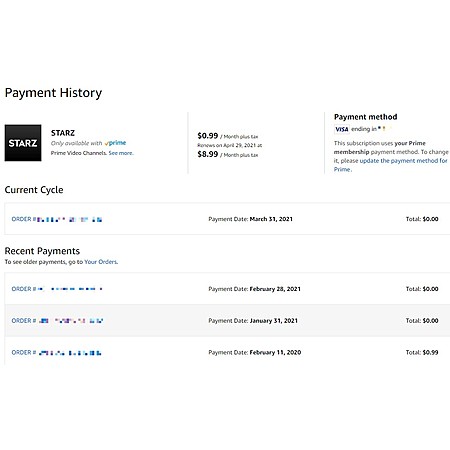Click Total $0.99 on the February 2020 row
The height and width of the screenshot is (450, 450).
point(422,352)
